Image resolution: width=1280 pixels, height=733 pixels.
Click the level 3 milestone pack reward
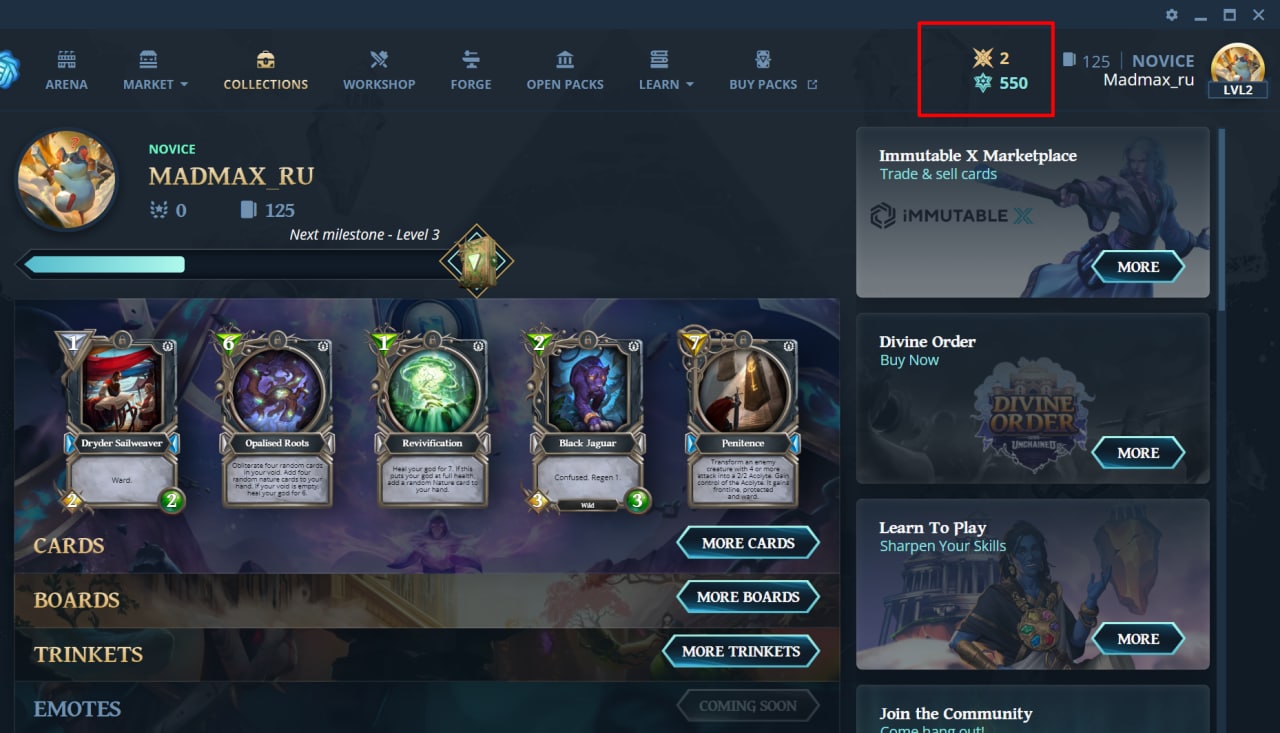(477, 262)
